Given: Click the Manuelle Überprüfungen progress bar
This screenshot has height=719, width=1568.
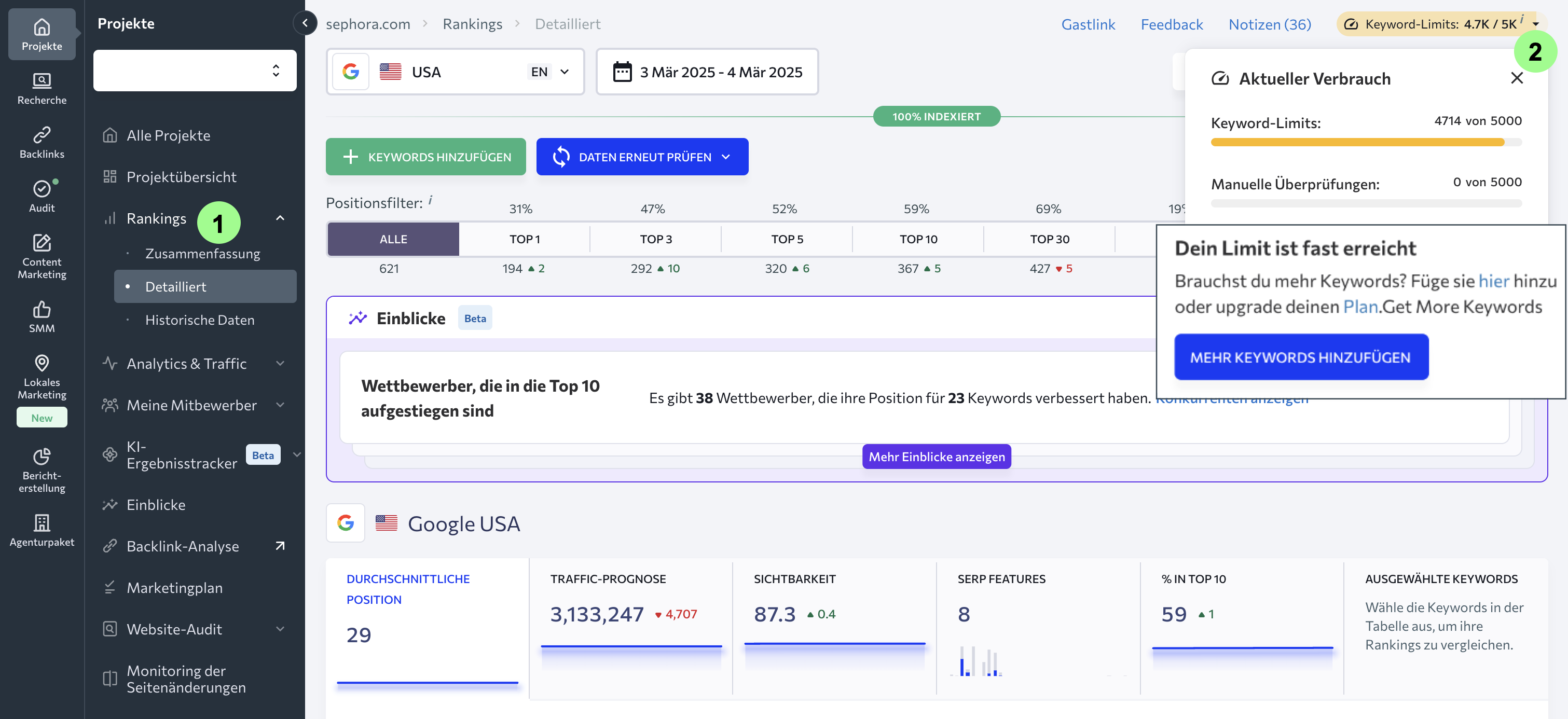Looking at the screenshot, I should click(x=1366, y=203).
